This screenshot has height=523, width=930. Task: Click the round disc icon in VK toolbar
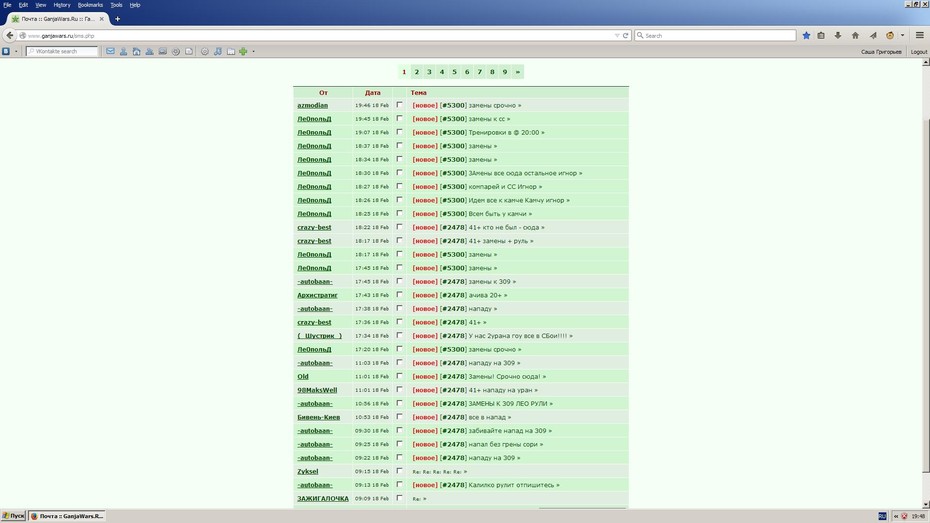(x=176, y=52)
